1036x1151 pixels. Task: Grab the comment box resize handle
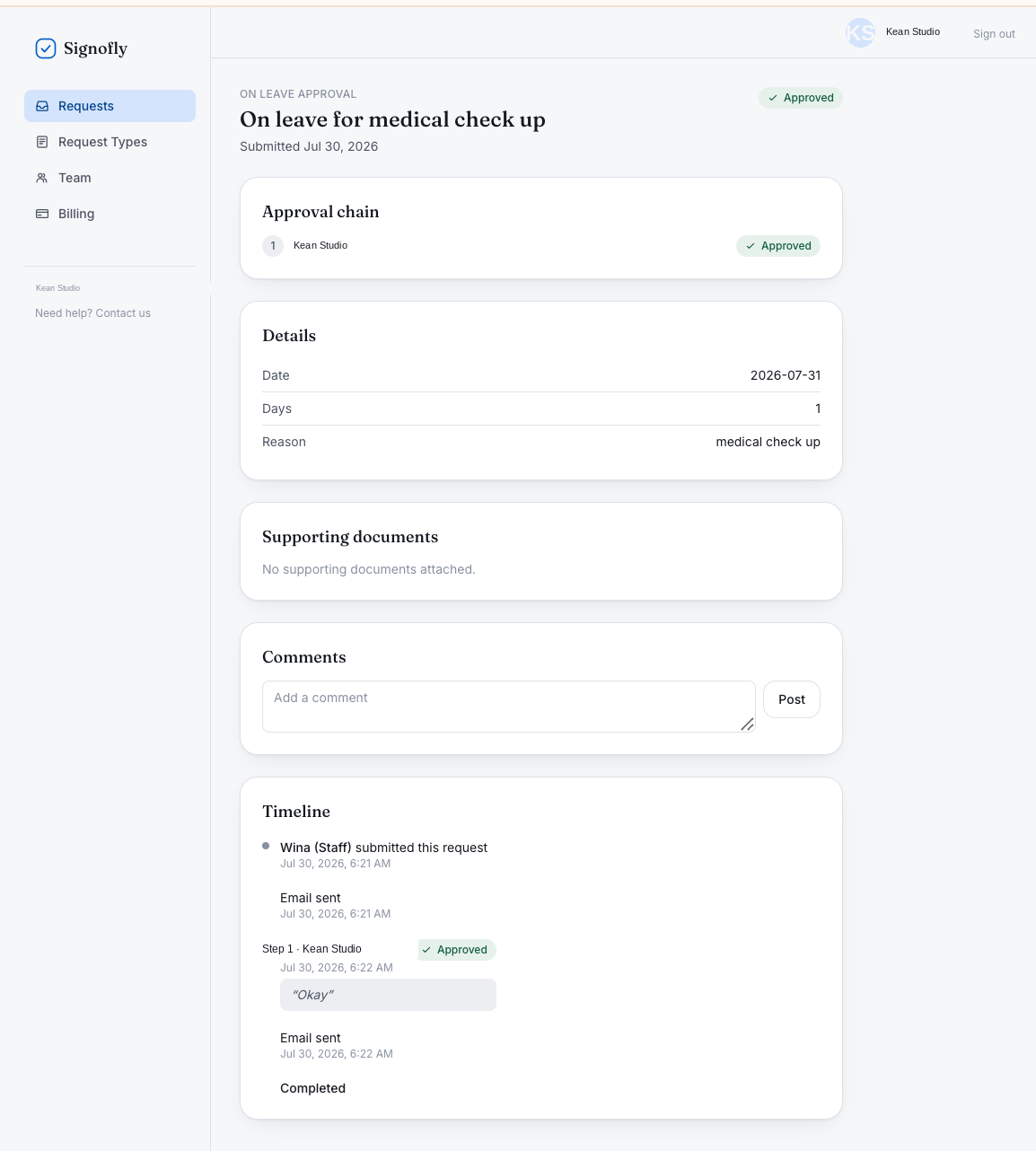coord(747,724)
